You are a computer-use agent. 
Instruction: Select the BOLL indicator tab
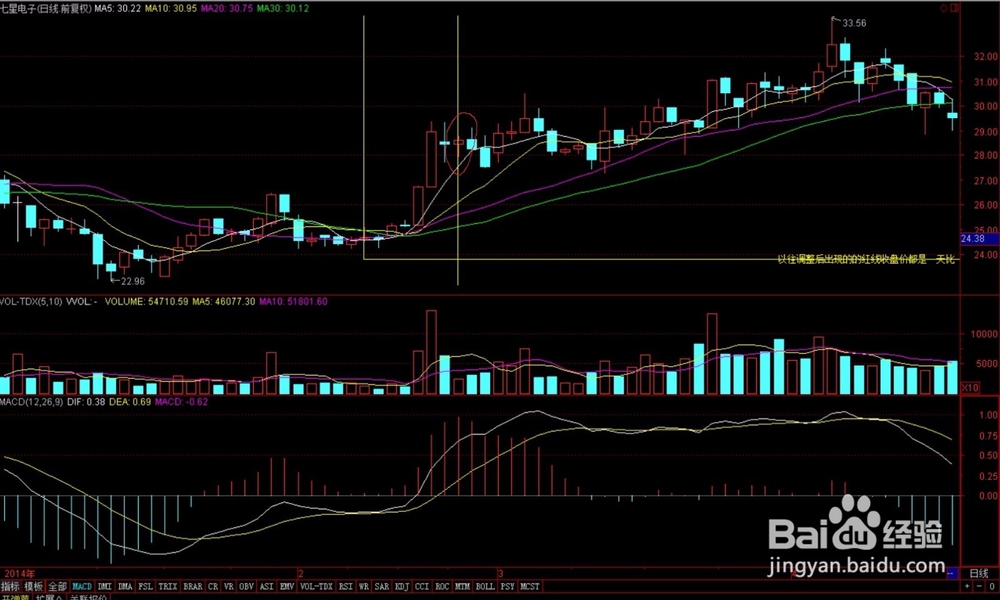pos(485,587)
